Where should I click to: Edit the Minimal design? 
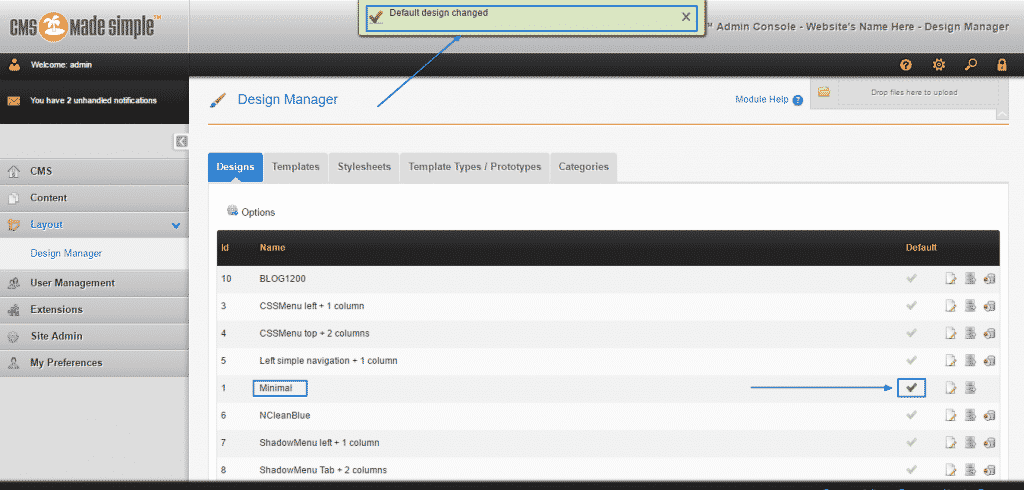click(x=951, y=388)
